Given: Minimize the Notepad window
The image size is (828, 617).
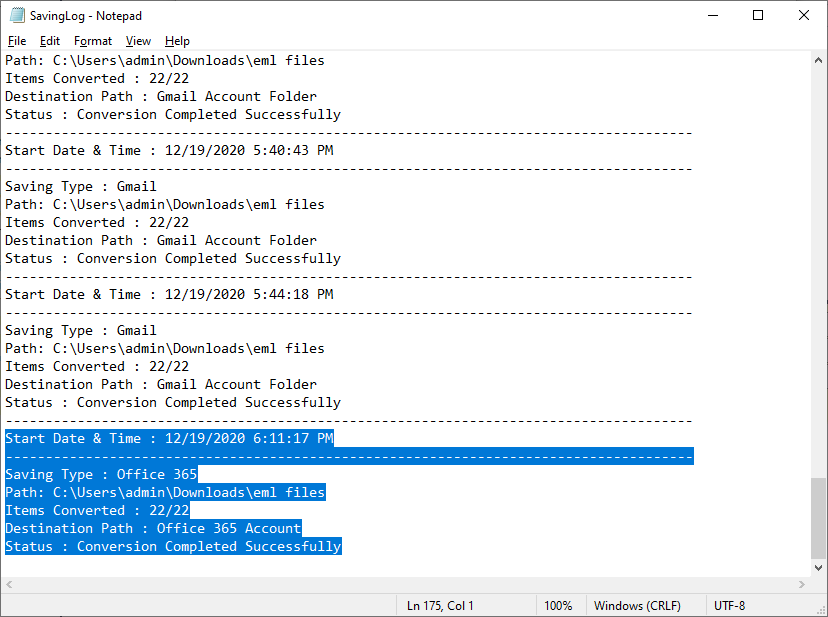Looking at the screenshot, I should pyautogui.click(x=712, y=16).
